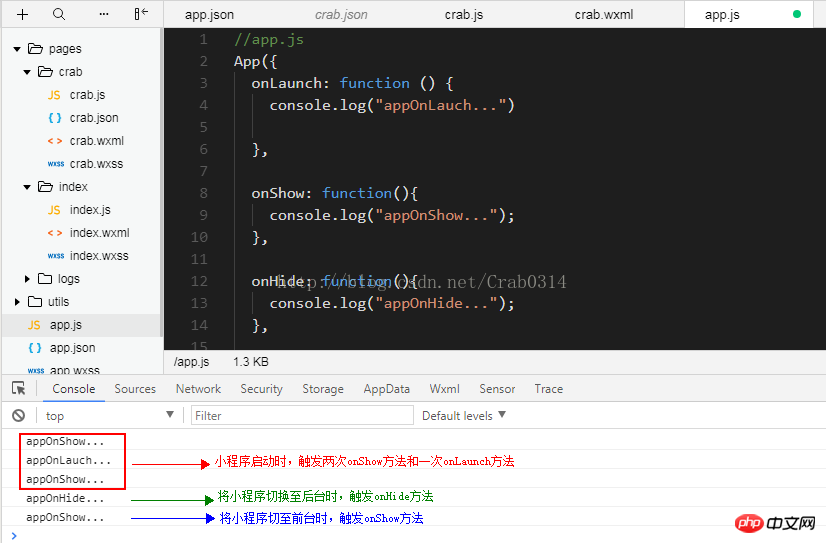Screen dimensions: 826x543
Task: Open the Storage devtools tab
Action: tap(323, 389)
